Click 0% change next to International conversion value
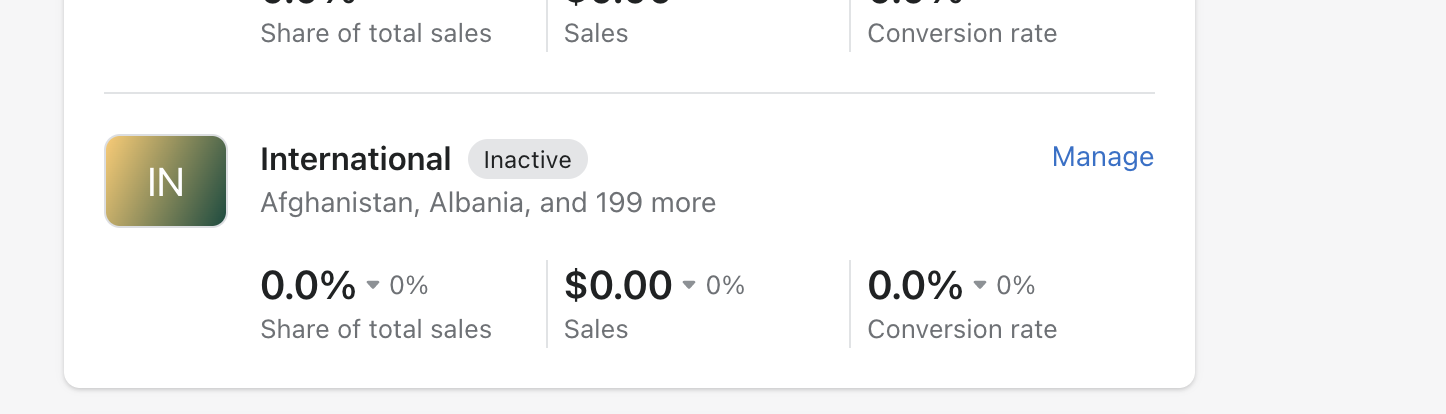The height and width of the screenshot is (414, 1446). [x=1016, y=286]
